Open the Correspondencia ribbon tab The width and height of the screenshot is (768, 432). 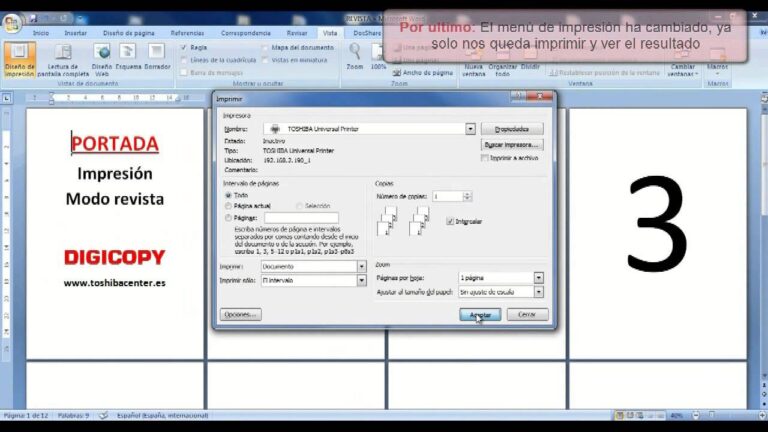[x=245, y=33]
